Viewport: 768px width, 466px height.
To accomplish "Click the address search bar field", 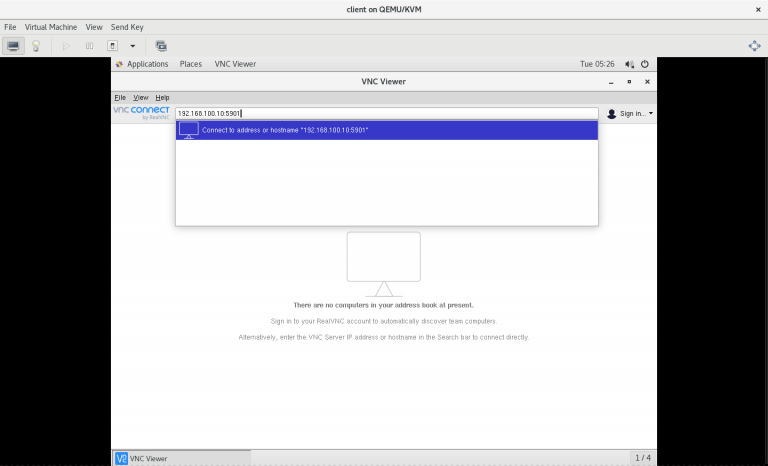I will point(387,113).
